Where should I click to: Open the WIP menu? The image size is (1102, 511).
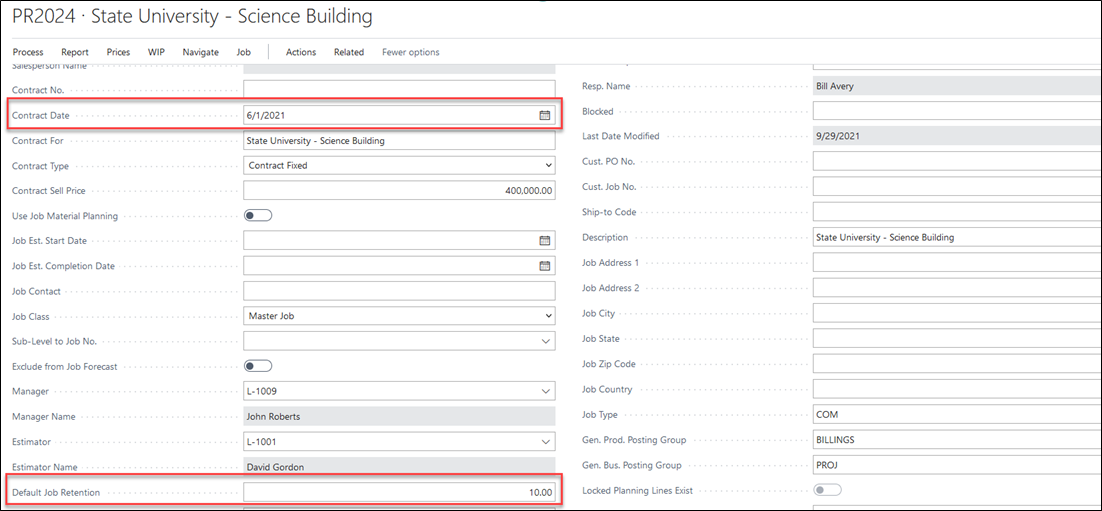[156, 52]
